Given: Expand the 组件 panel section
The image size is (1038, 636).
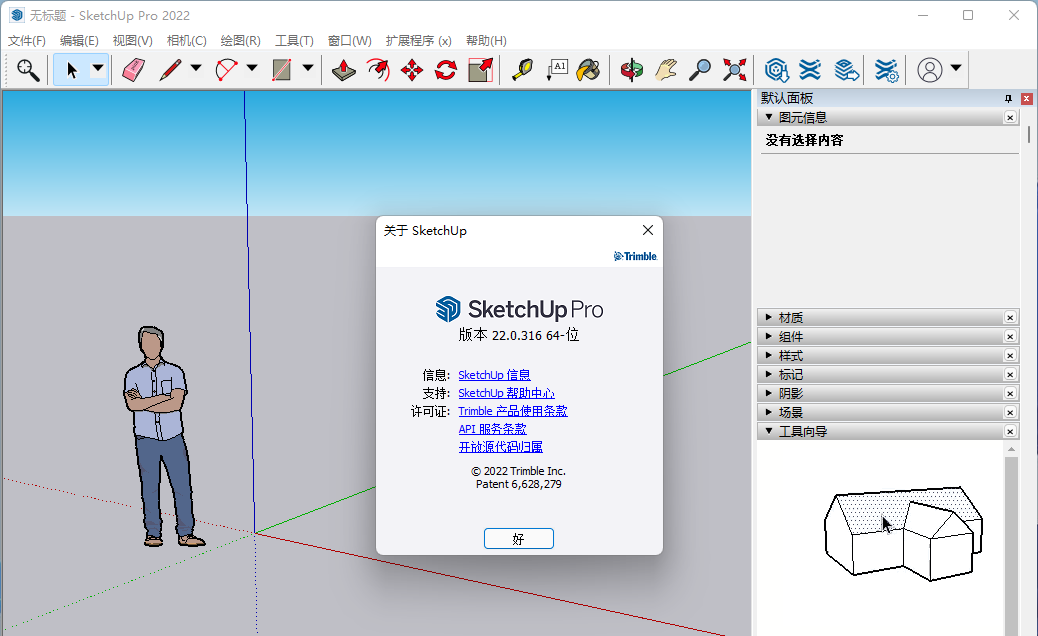Looking at the screenshot, I should pyautogui.click(x=769, y=336).
